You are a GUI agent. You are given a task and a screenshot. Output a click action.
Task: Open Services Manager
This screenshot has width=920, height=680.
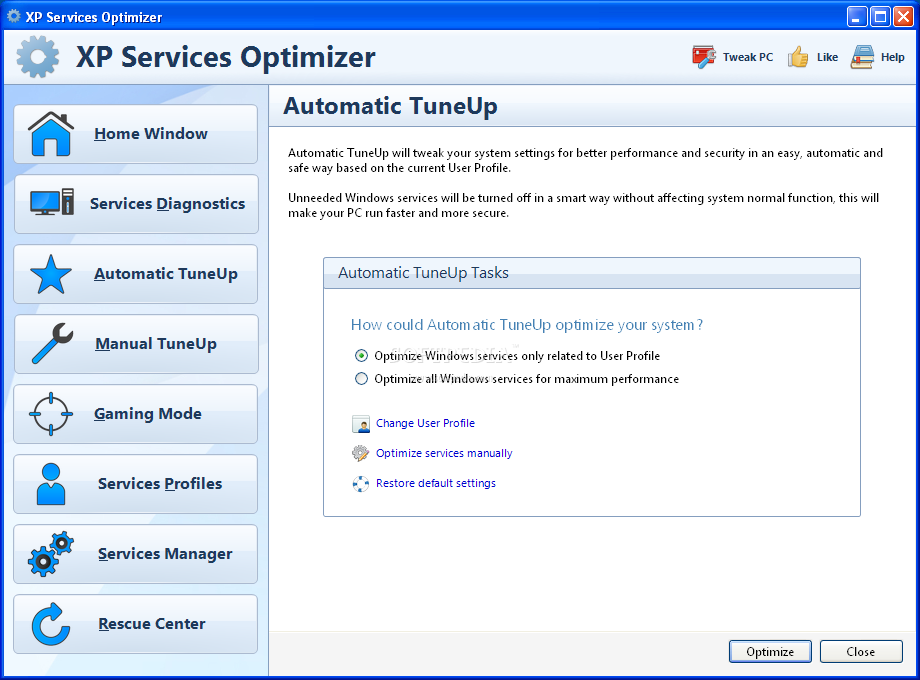click(136, 554)
